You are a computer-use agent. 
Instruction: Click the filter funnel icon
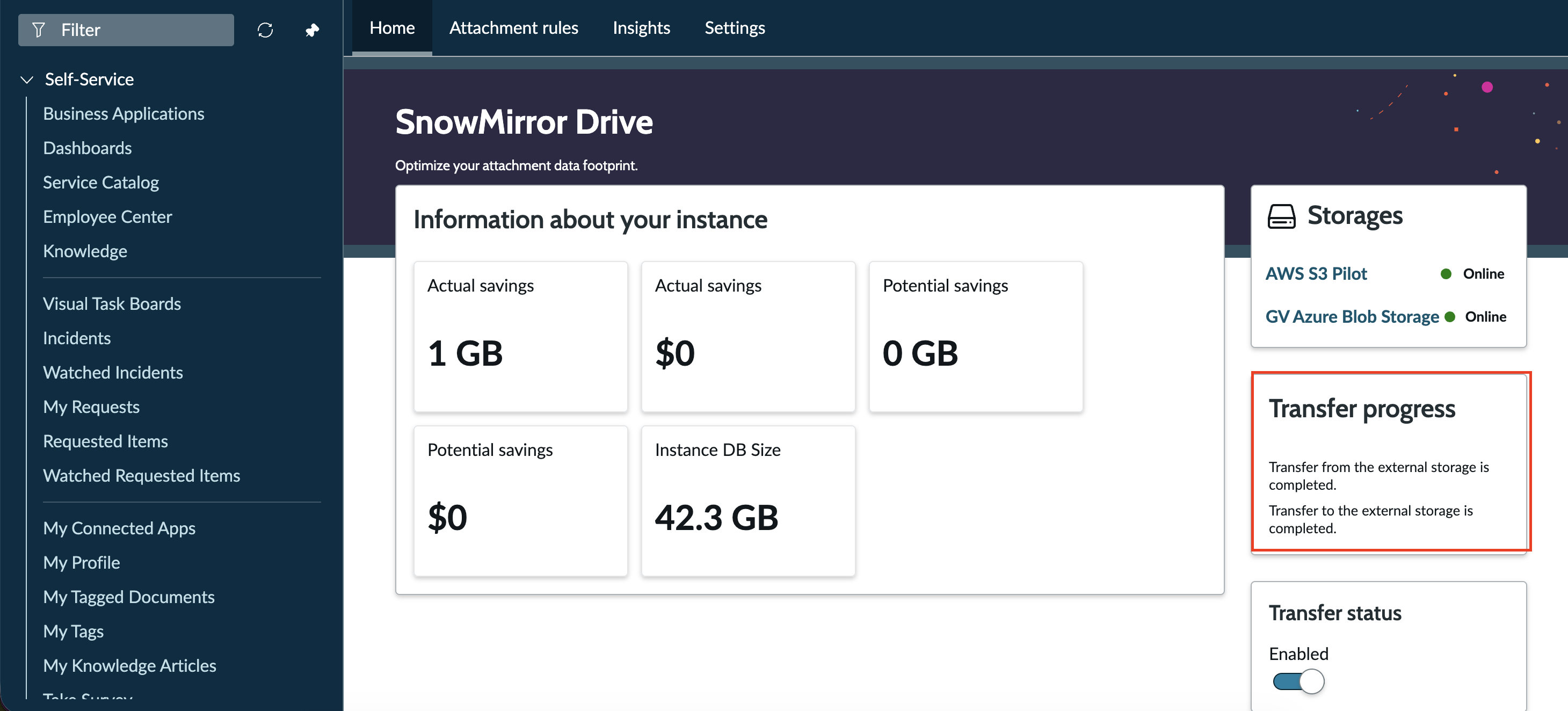[38, 30]
